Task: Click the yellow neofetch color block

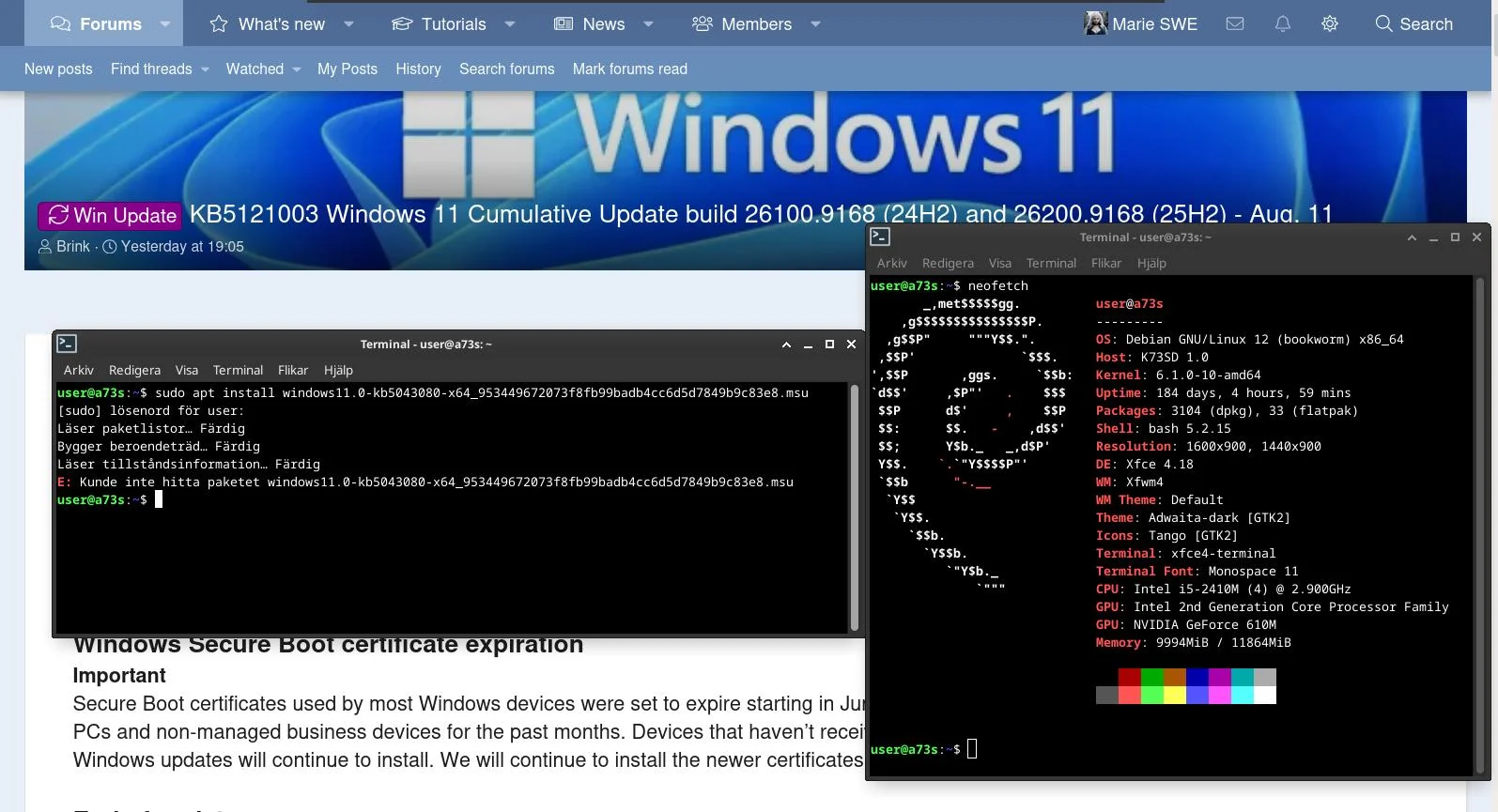Action: 1174,695
